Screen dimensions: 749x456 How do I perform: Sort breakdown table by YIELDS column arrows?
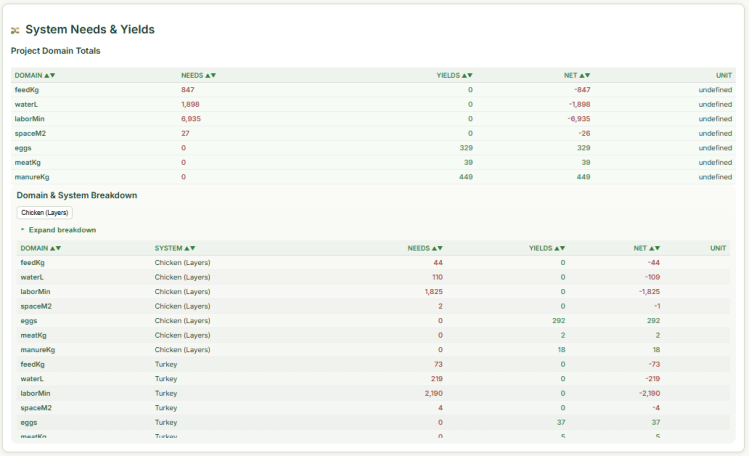tap(560, 248)
